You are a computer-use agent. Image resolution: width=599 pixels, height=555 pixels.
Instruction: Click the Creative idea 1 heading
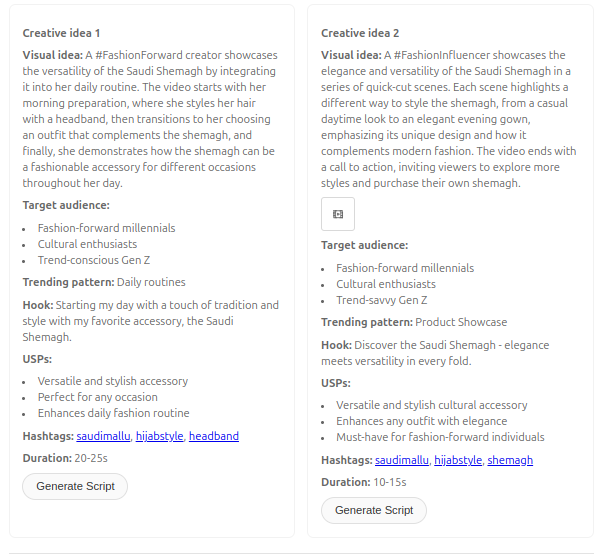click(61, 33)
